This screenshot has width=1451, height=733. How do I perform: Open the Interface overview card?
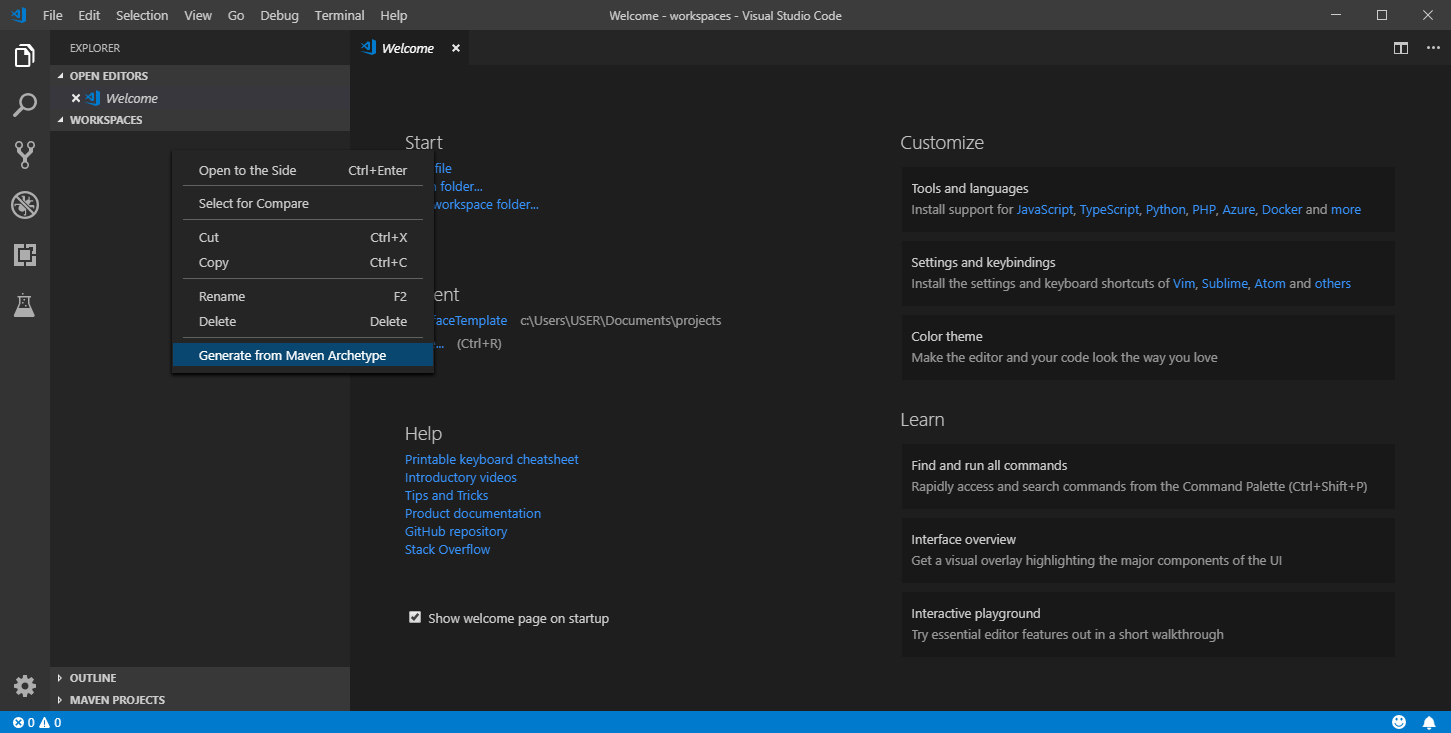[x=1148, y=550]
